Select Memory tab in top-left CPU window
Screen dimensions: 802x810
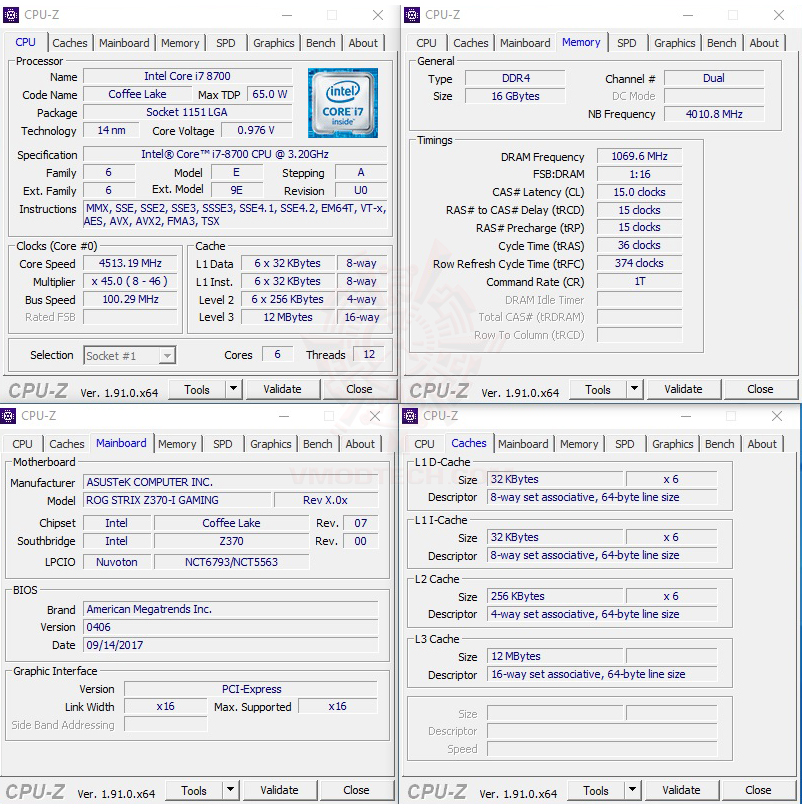coord(180,43)
